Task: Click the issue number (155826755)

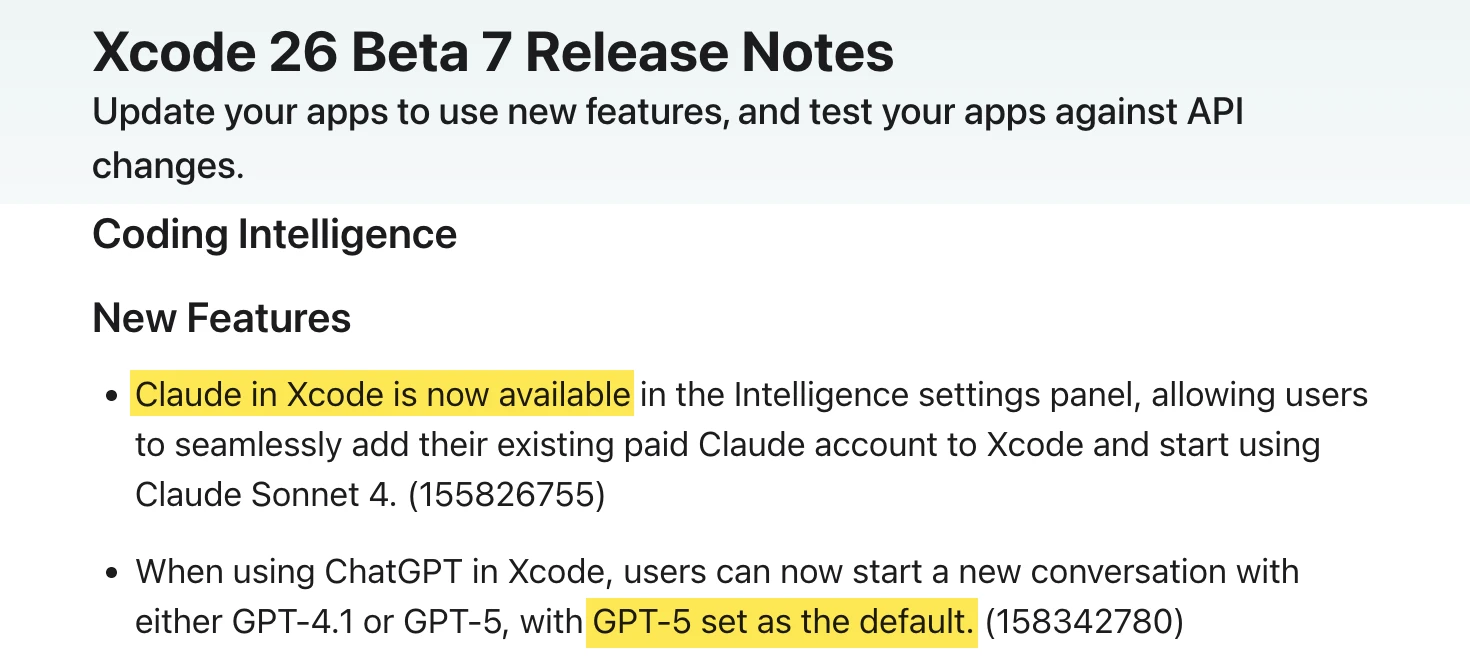Action: 506,495
